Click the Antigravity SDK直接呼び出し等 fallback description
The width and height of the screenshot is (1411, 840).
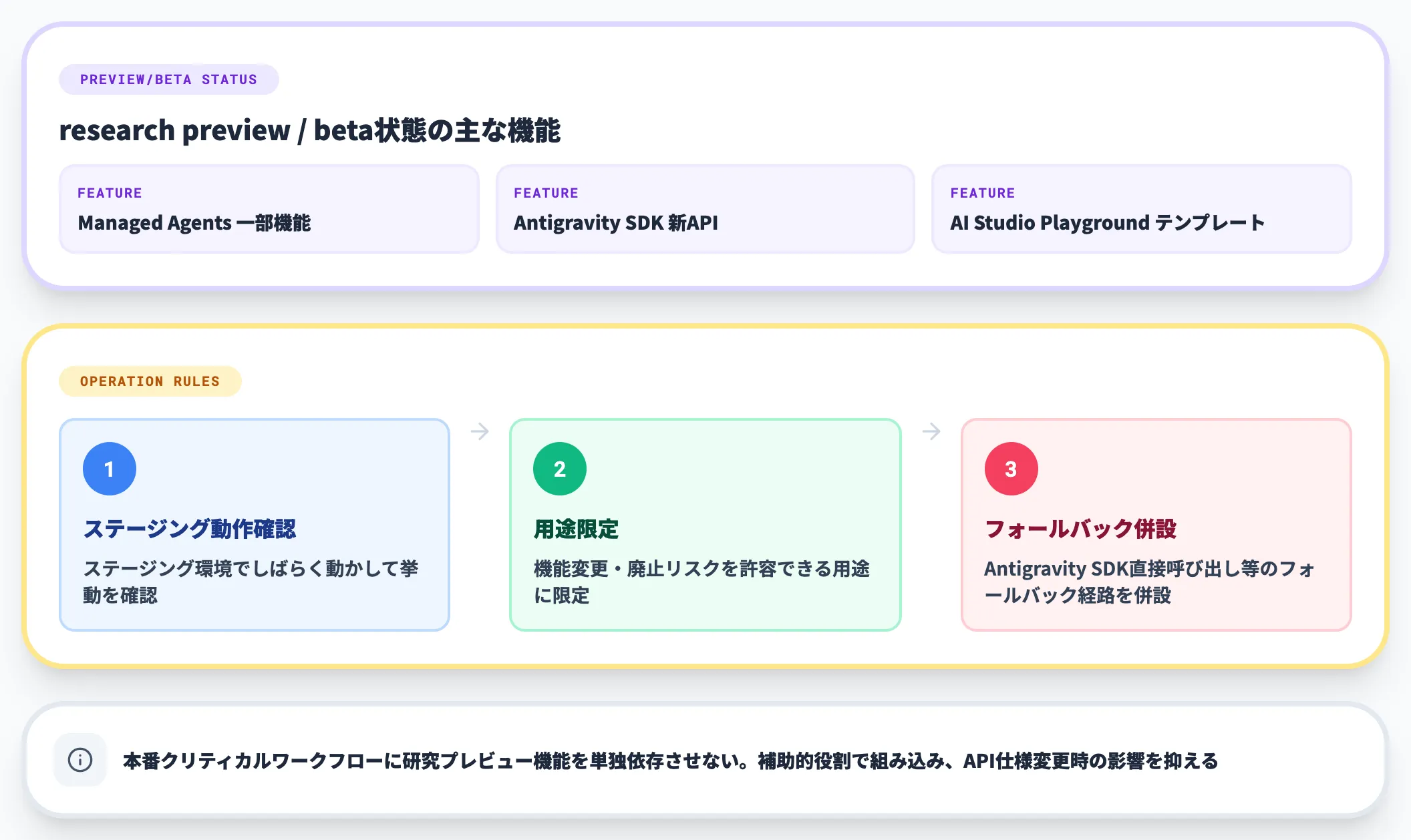point(1150,582)
